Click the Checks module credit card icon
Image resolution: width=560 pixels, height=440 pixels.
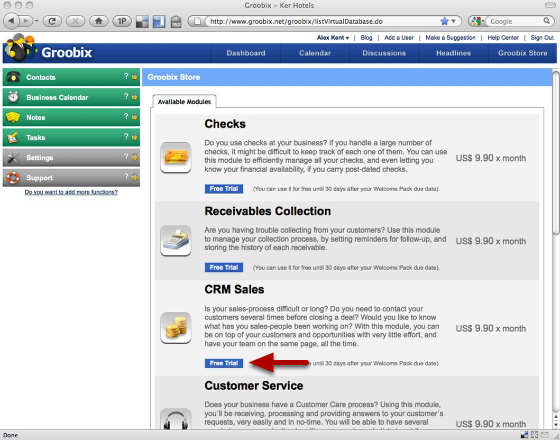(x=176, y=157)
